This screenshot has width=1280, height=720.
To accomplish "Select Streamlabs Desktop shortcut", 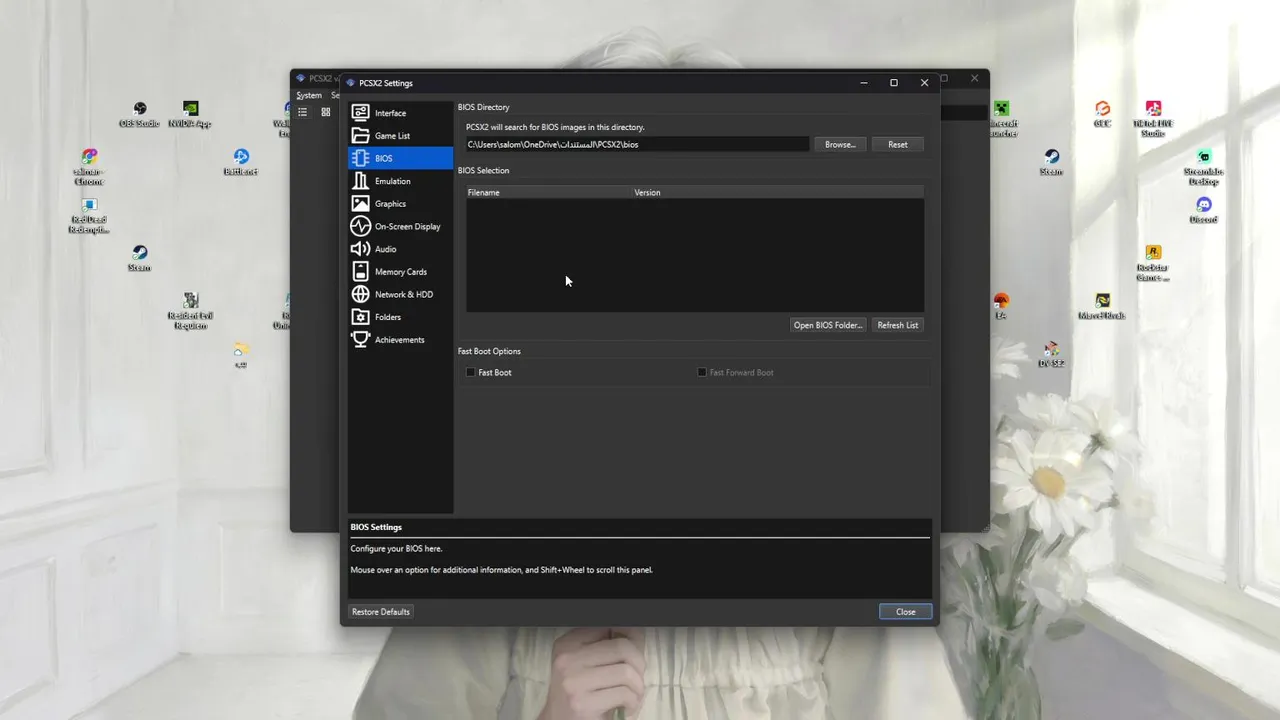I will 1203,167.
